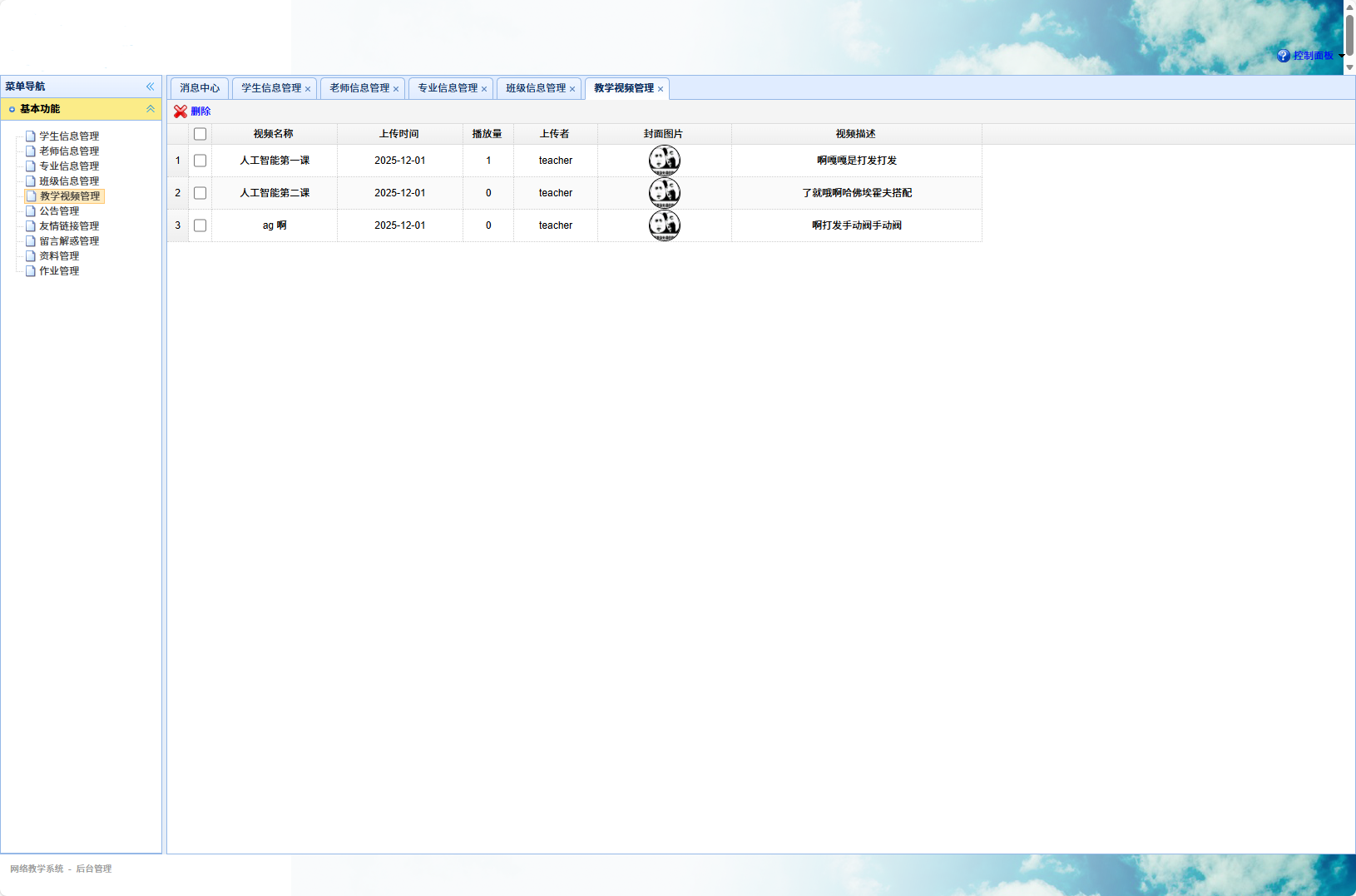
Task: Click the video name 人工智能第一课
Action: pyautogui.click(x=275, y=161)
